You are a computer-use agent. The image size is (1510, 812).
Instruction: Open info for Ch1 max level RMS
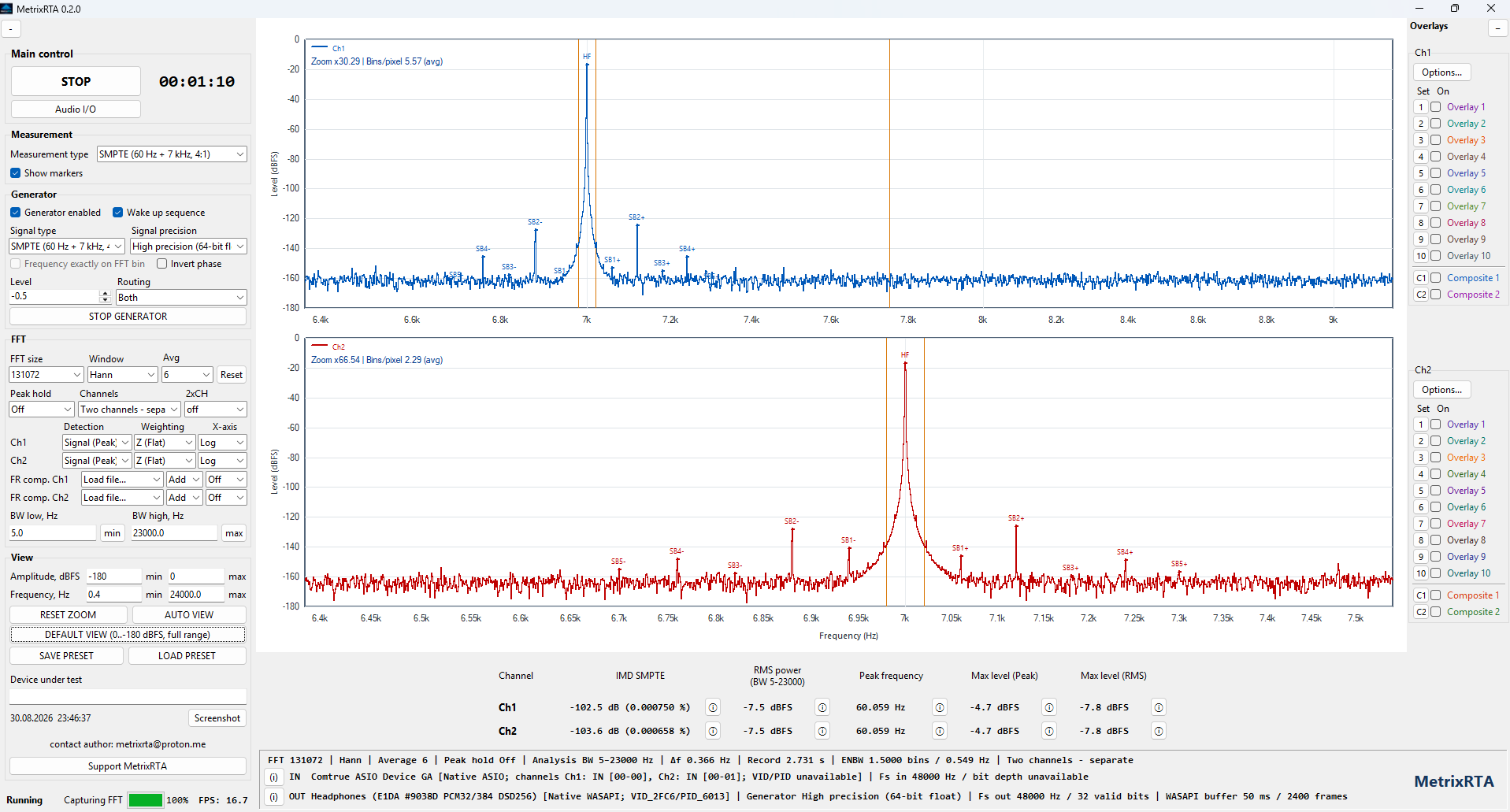pyautogui.click(x=1159, y=707)
